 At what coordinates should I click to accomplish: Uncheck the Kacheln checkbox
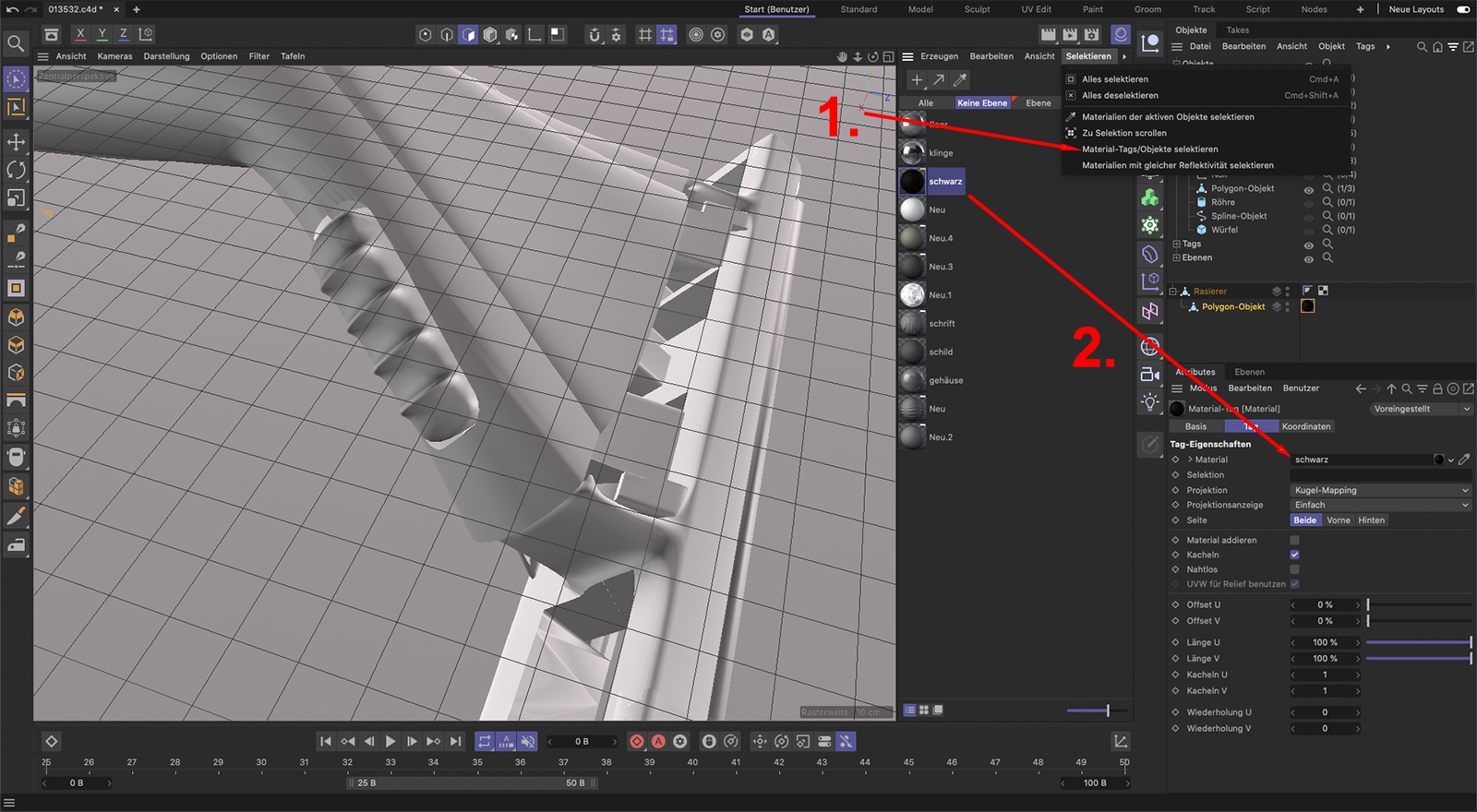pyautogui.click(x=1294, y=555)
